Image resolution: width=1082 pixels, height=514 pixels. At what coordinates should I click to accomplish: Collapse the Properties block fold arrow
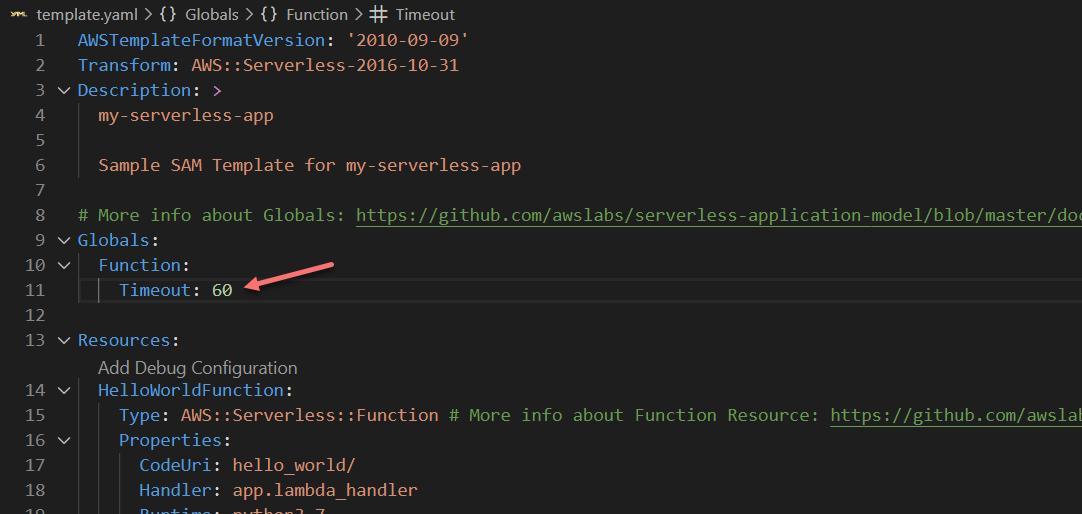(x=64, y=440)
